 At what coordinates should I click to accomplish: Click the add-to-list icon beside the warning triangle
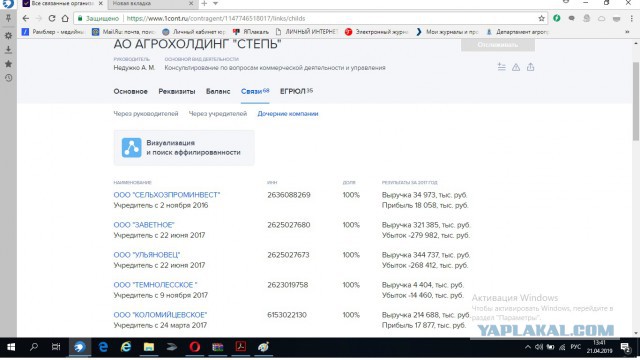(502, 67)
